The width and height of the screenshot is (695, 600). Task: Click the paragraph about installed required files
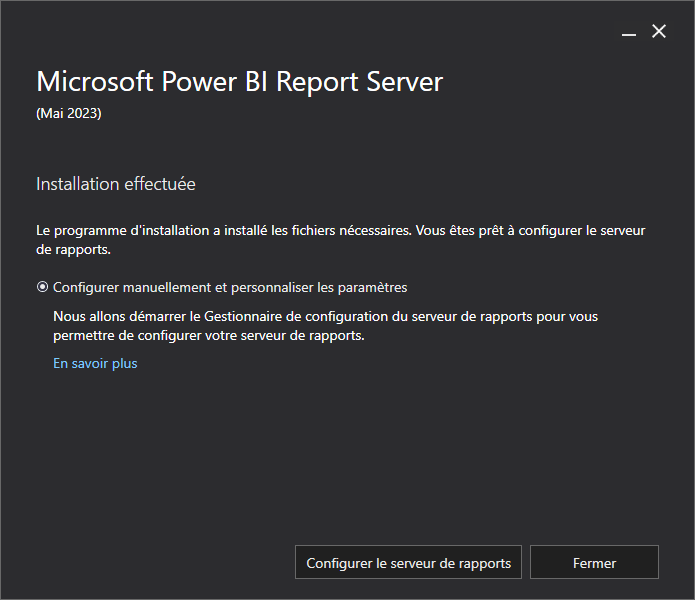(340, 240)
